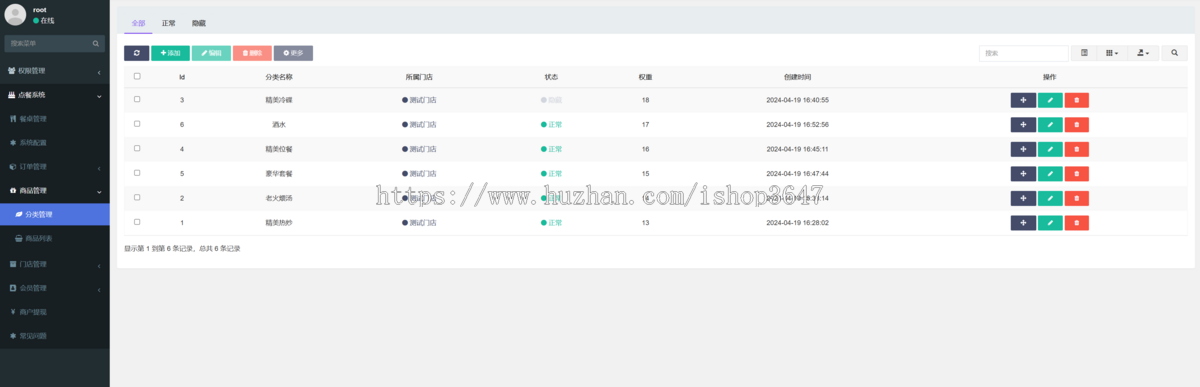This screenshot has height=387, width=1200.
Task: Click the table 搜索 input field
Action: [x=1024, y=53]
